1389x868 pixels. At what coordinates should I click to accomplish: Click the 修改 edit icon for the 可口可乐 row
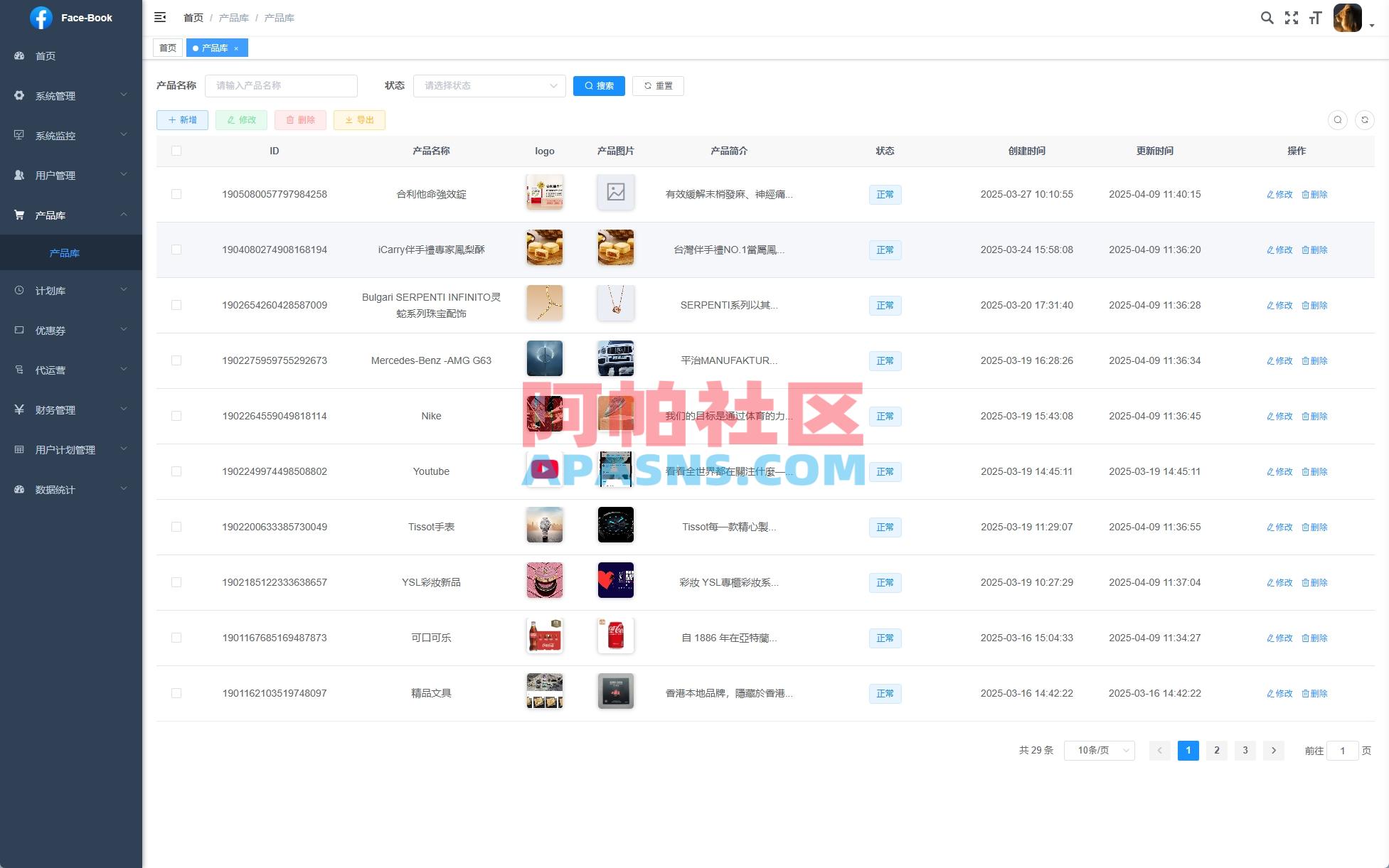(1279, 638)
